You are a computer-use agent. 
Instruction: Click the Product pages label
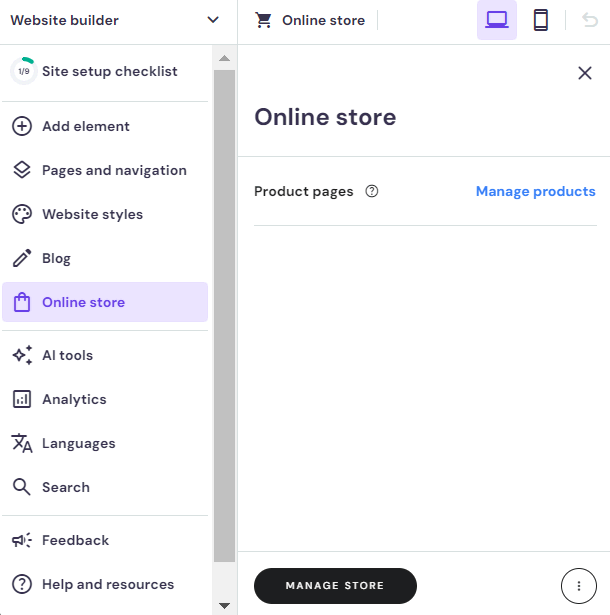click(304, 191)
